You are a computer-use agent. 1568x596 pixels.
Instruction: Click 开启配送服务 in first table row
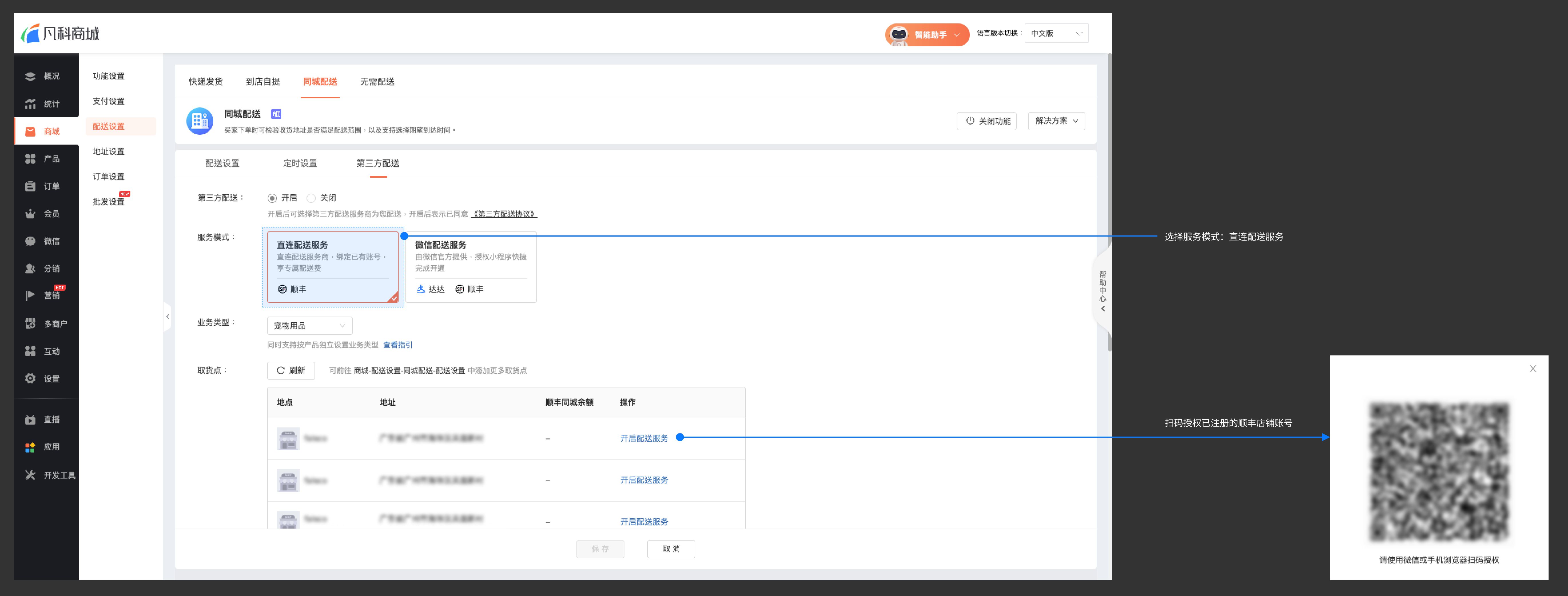point(644,439)
